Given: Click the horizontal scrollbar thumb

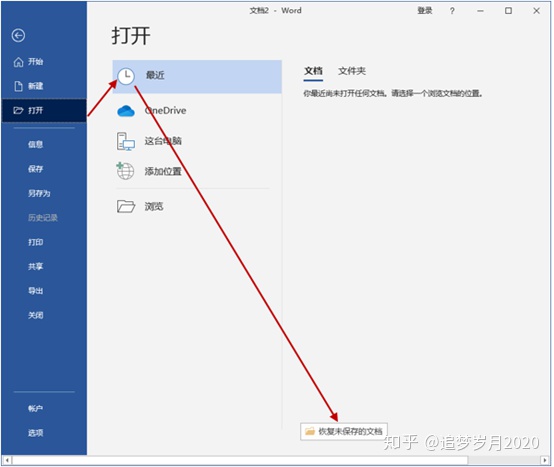Looking at the screenshot, I should [240, 460].
